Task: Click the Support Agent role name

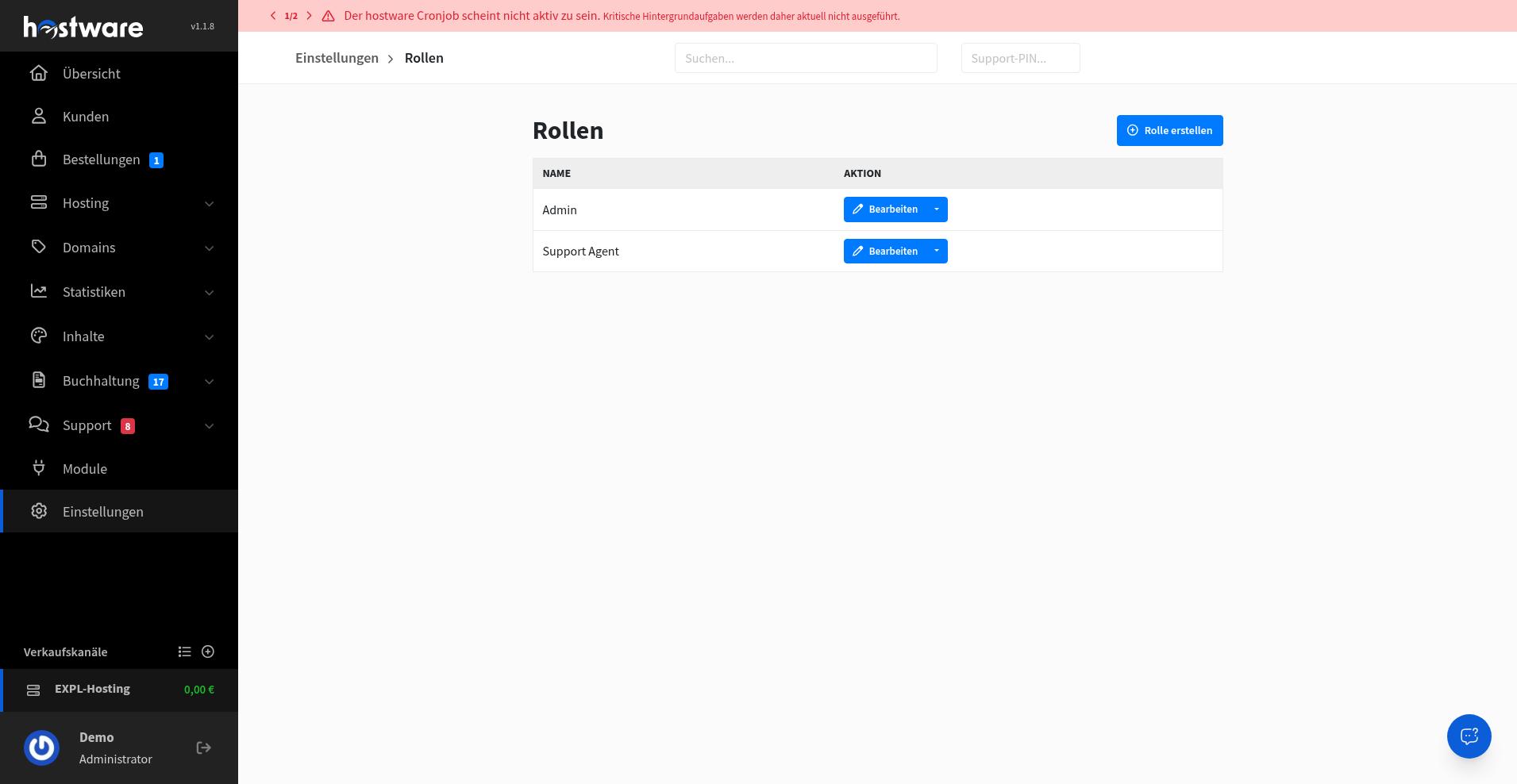Action: click(x=580, y=251)
